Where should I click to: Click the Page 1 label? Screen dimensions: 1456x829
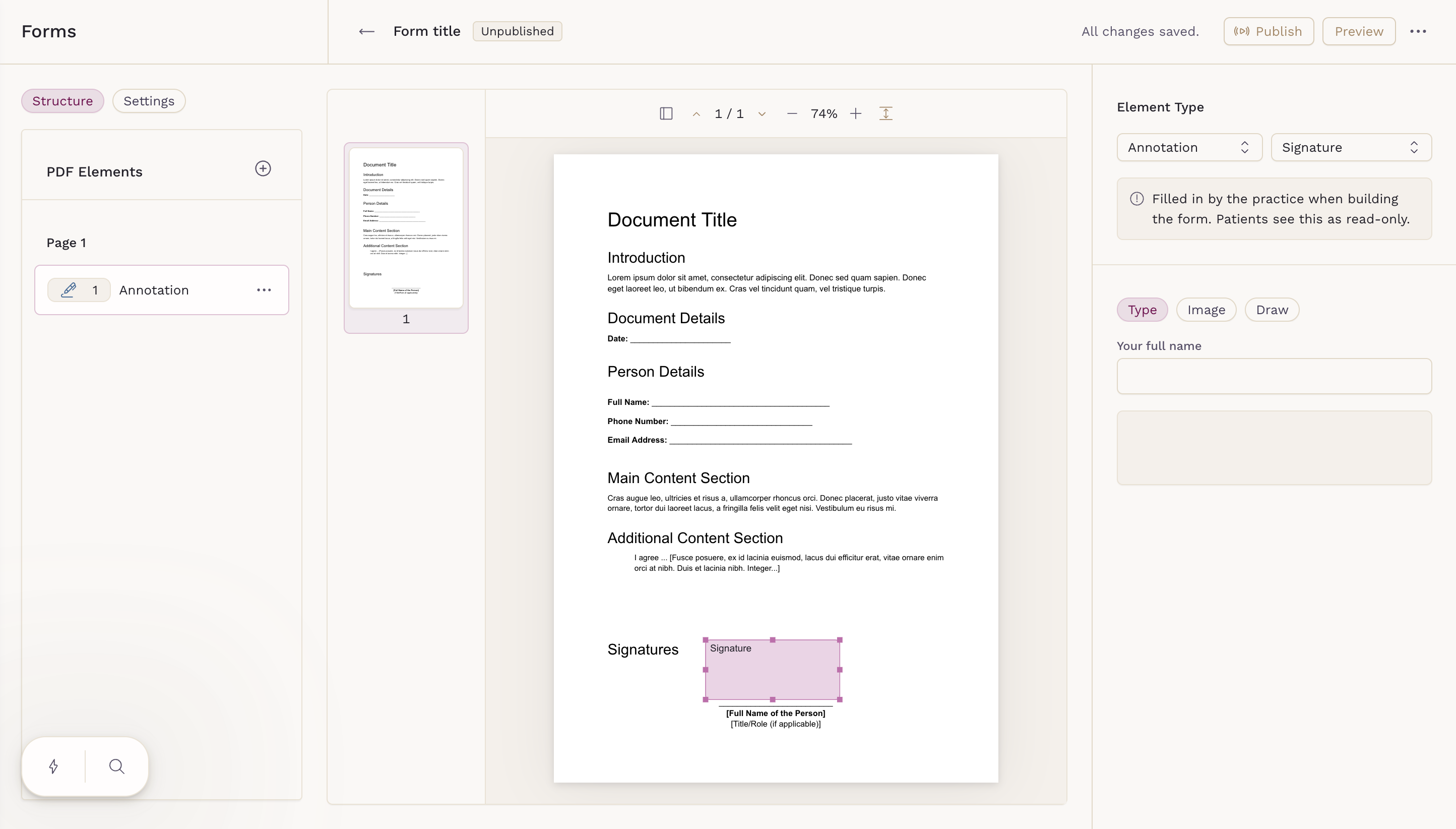pos(66,243)
